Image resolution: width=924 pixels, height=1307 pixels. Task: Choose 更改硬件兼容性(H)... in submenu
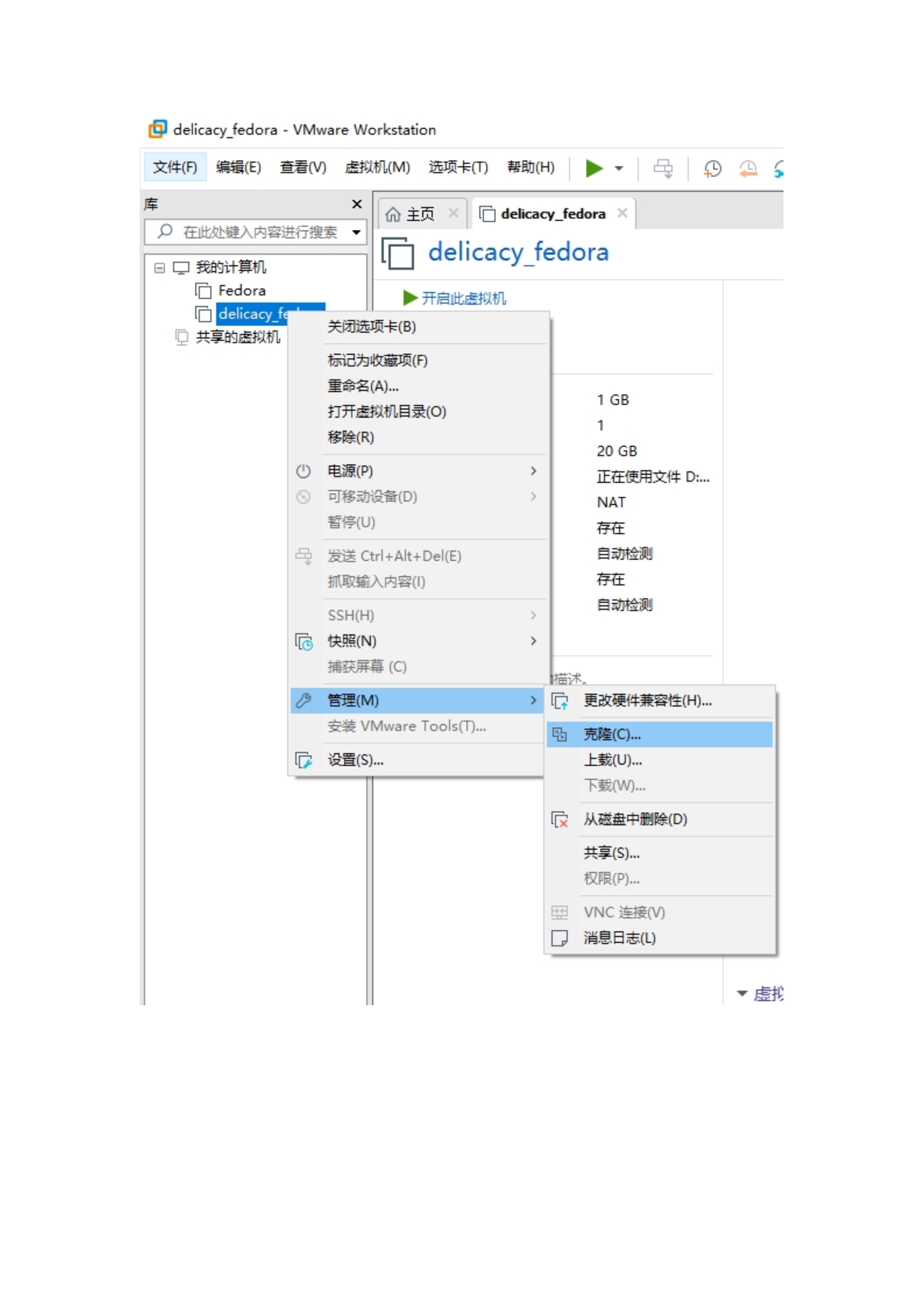660,701
